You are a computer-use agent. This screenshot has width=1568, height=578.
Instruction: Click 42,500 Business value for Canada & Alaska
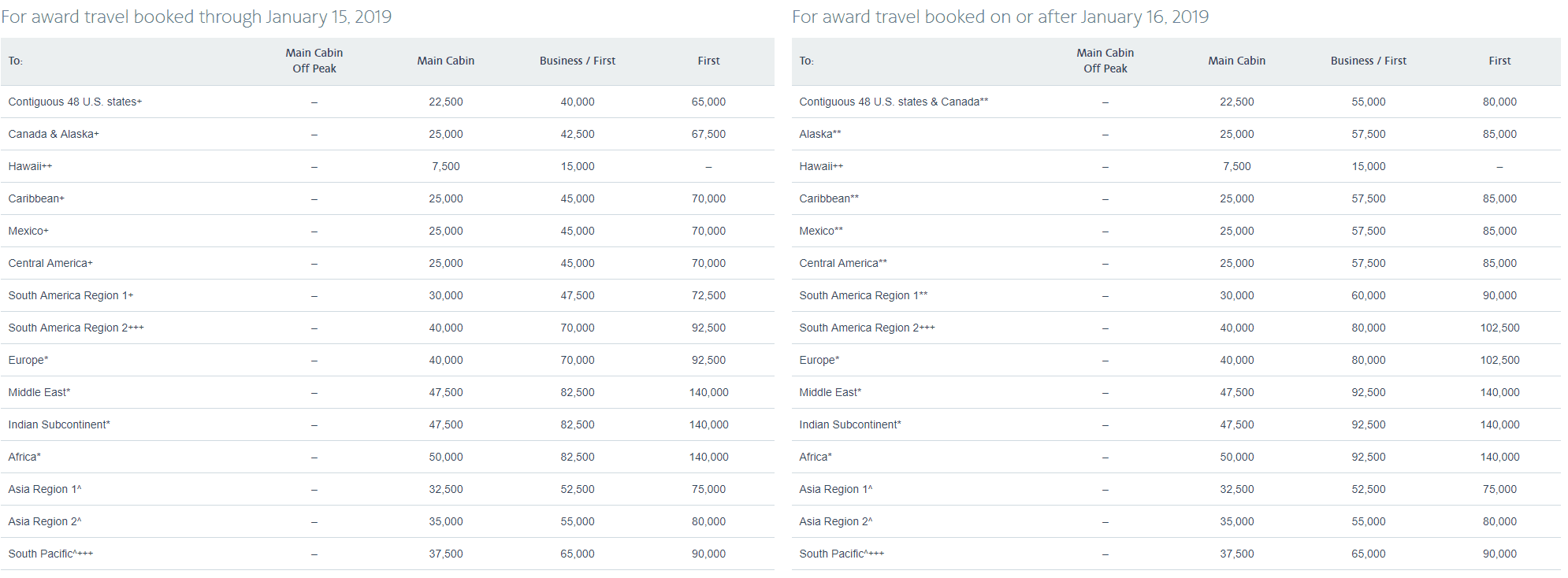(x=578, y=134)
